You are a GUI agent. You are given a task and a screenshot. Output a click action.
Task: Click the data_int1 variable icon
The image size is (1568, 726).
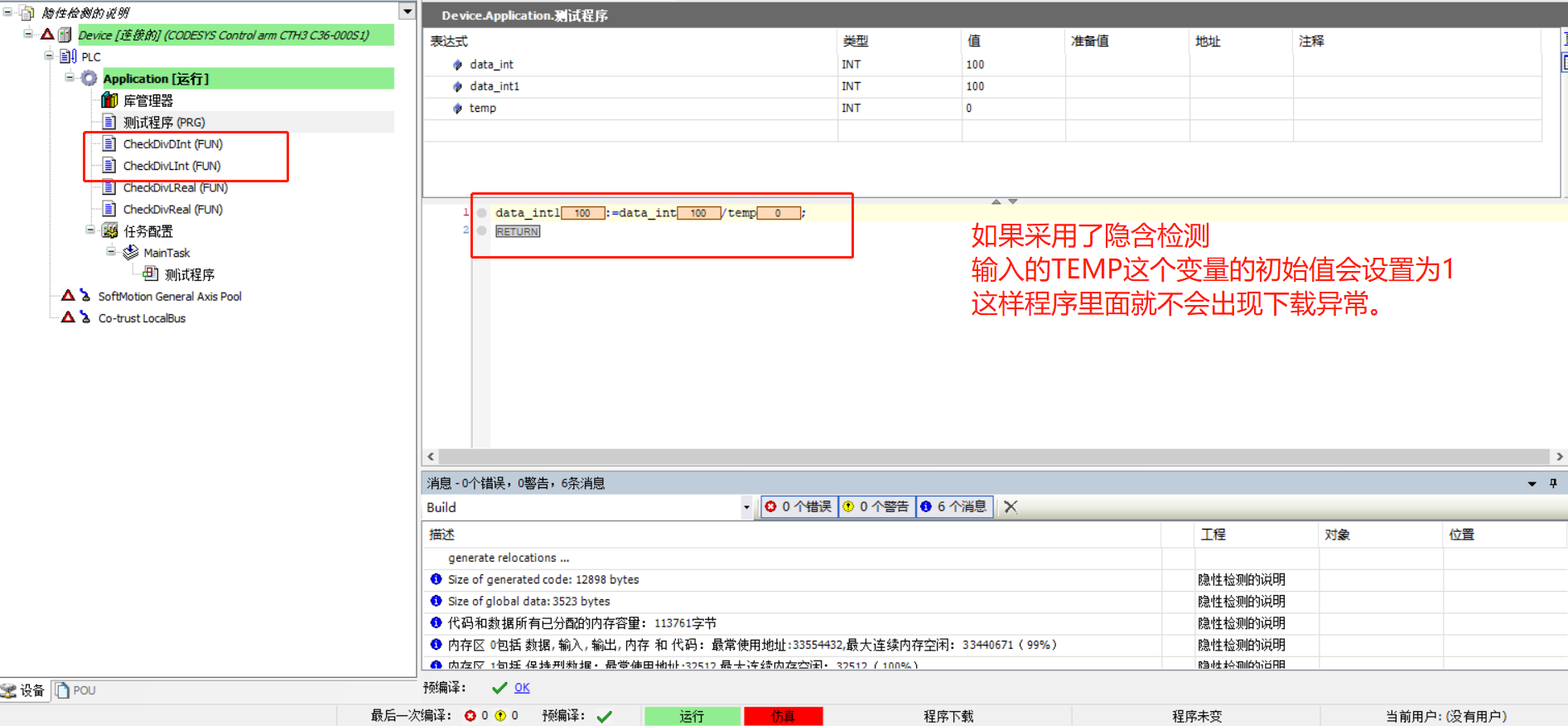pos(457,86)
